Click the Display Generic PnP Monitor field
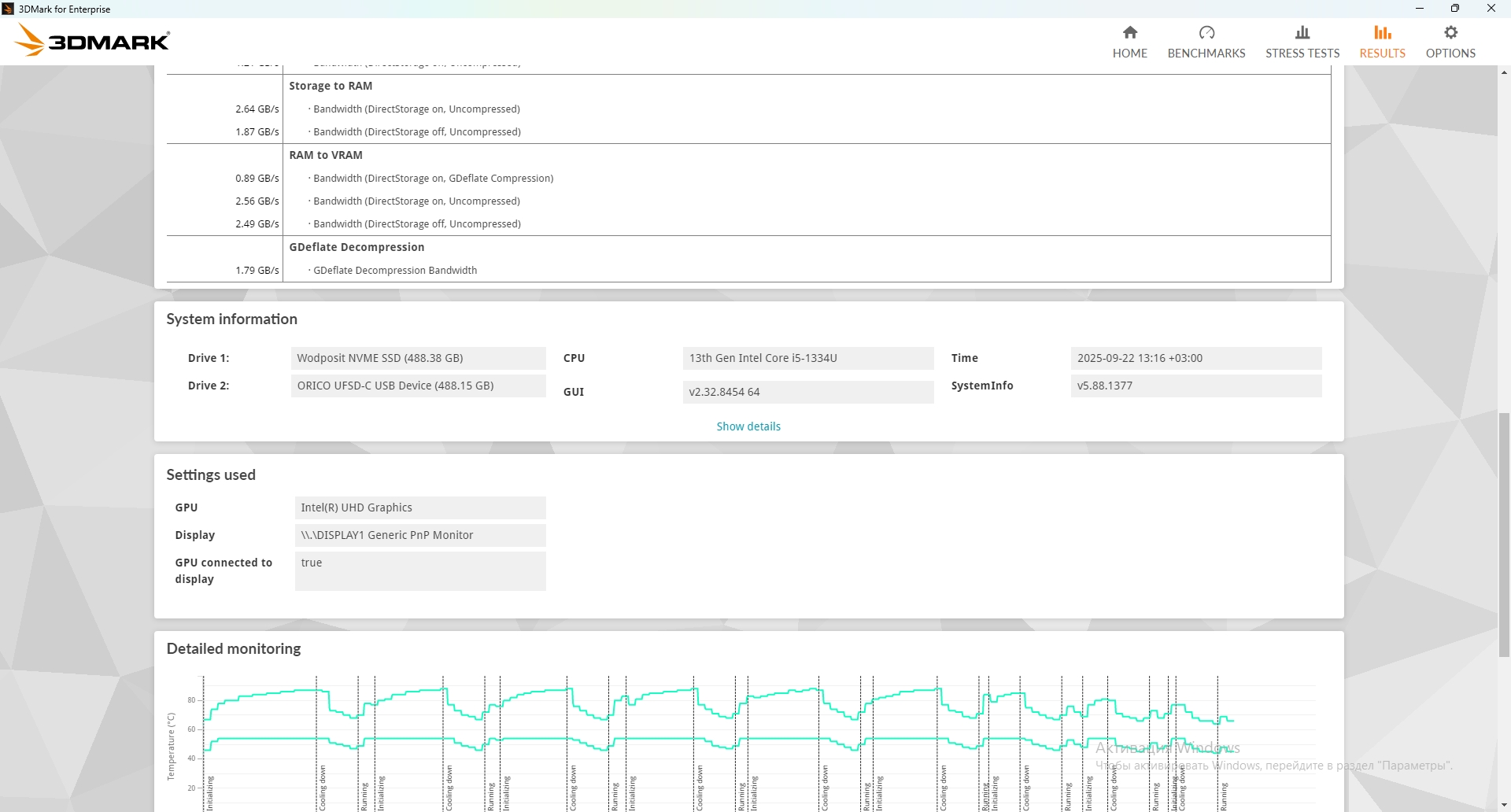The image size is (1511, 812). coord(419,535)
